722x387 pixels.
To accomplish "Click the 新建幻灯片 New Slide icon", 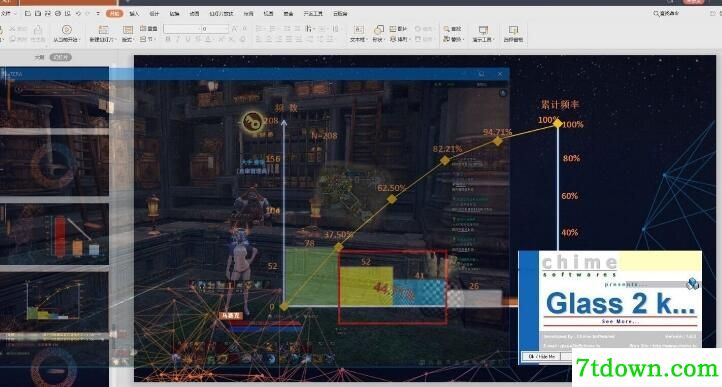I will pyautogui.click(x=103, y=30).
